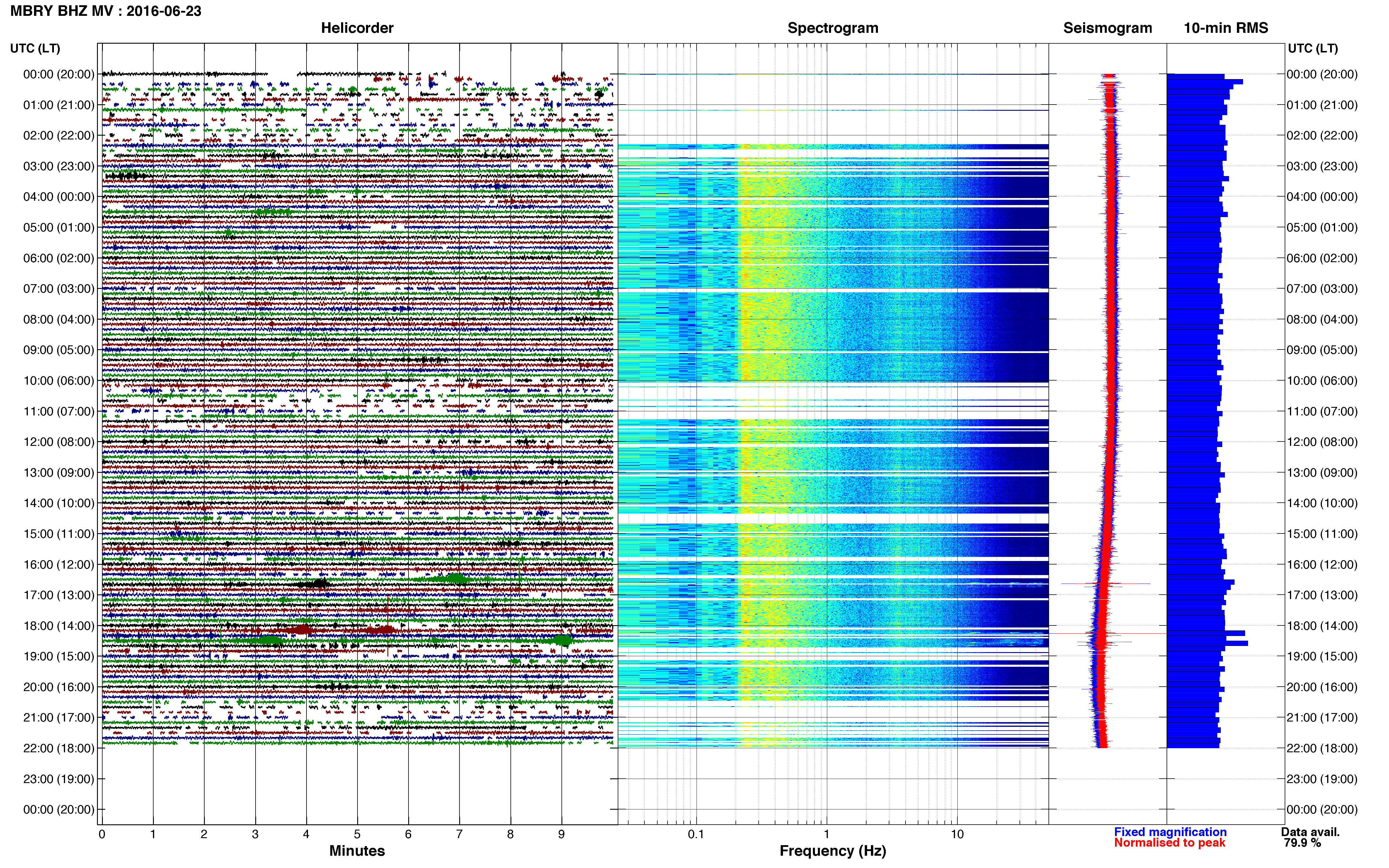Click the right '20:00 (16:00)' time label

1322,687
